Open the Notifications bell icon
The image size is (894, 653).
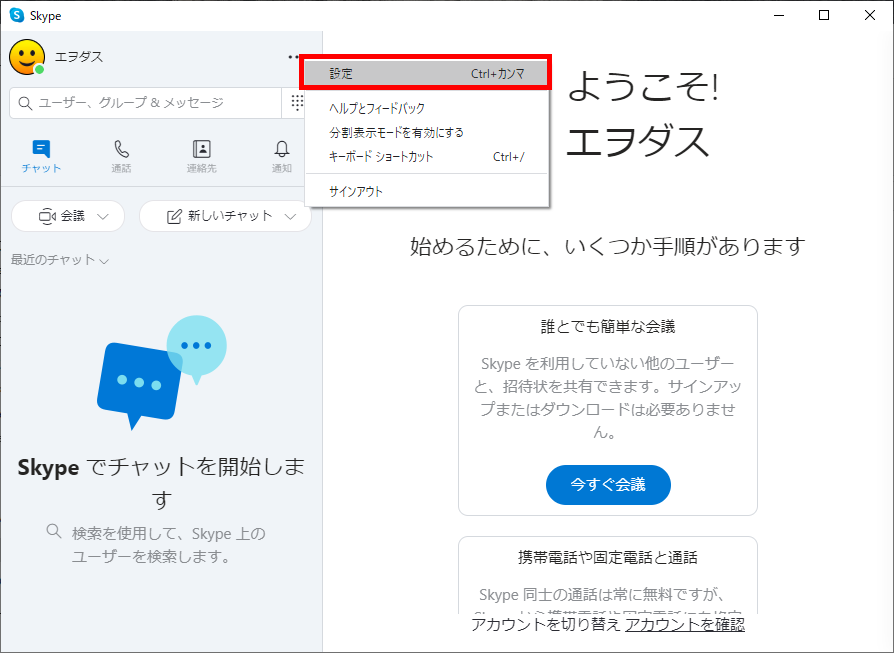[282, 149]
